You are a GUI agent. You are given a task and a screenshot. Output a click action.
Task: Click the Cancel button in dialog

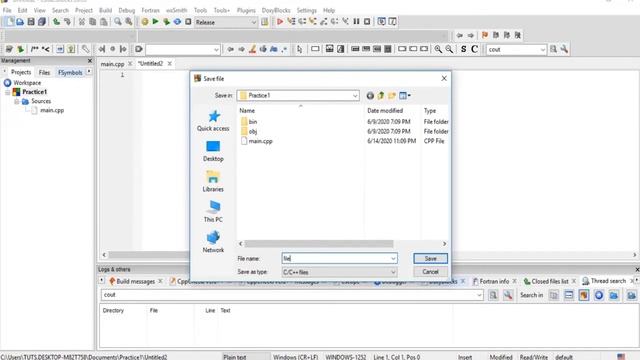pyautogui.click(x=430, y=272)
